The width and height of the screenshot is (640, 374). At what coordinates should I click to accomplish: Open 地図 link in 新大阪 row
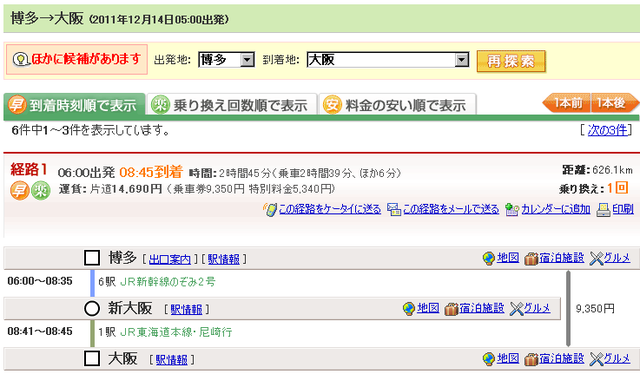point(428,308)
